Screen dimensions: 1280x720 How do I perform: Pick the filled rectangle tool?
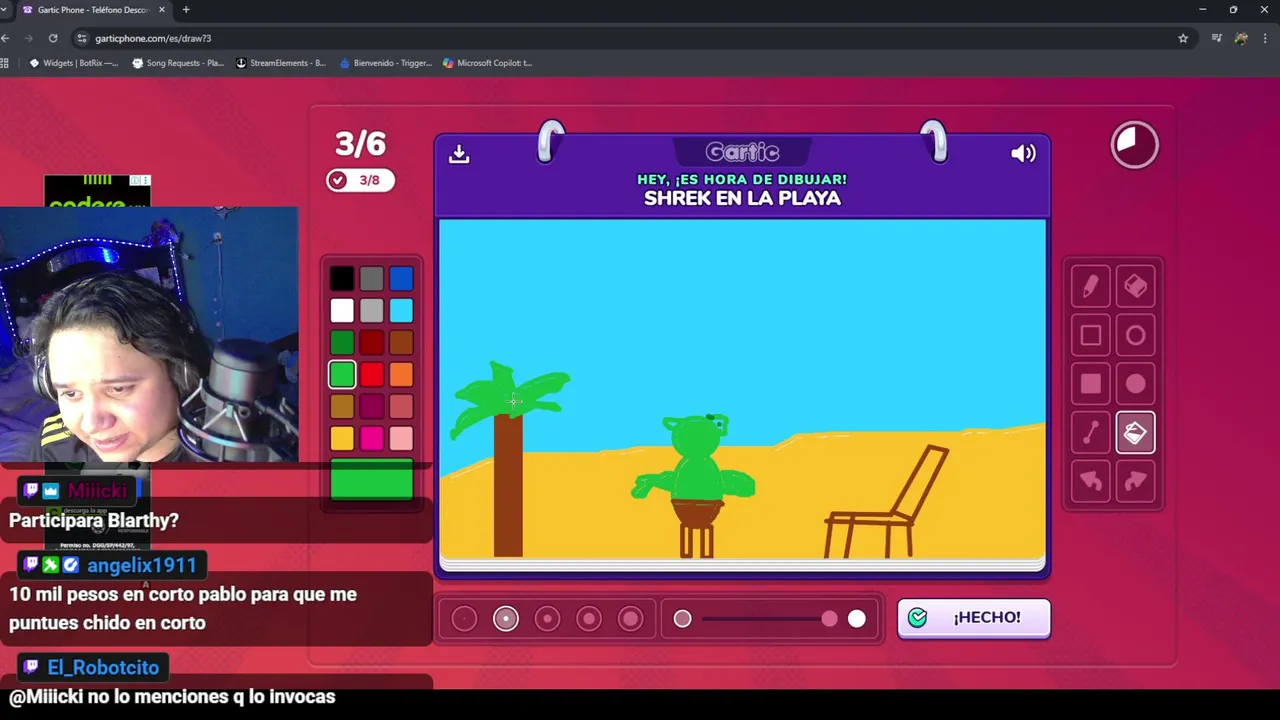[x=1091, y=384]
